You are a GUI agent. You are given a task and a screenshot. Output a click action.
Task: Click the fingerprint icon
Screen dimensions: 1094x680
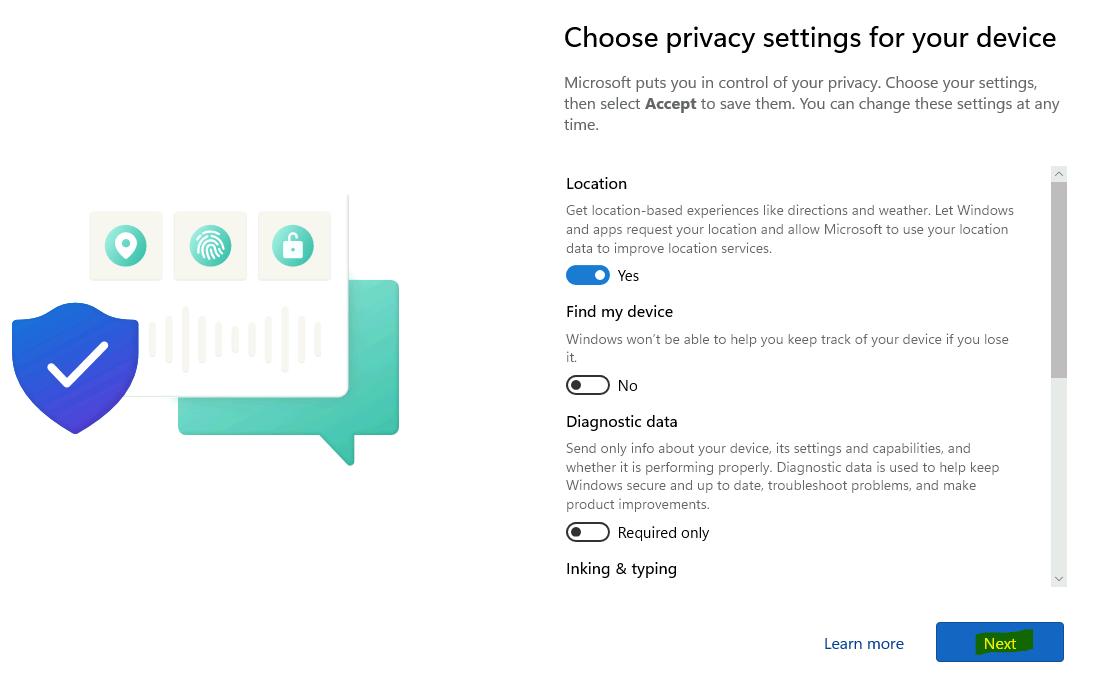[x=210, y=245]
